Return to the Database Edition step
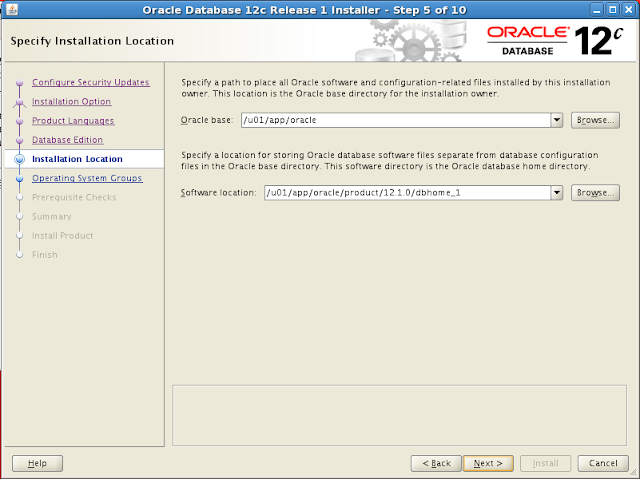This screenshot has height=479, width=640. 67,140
